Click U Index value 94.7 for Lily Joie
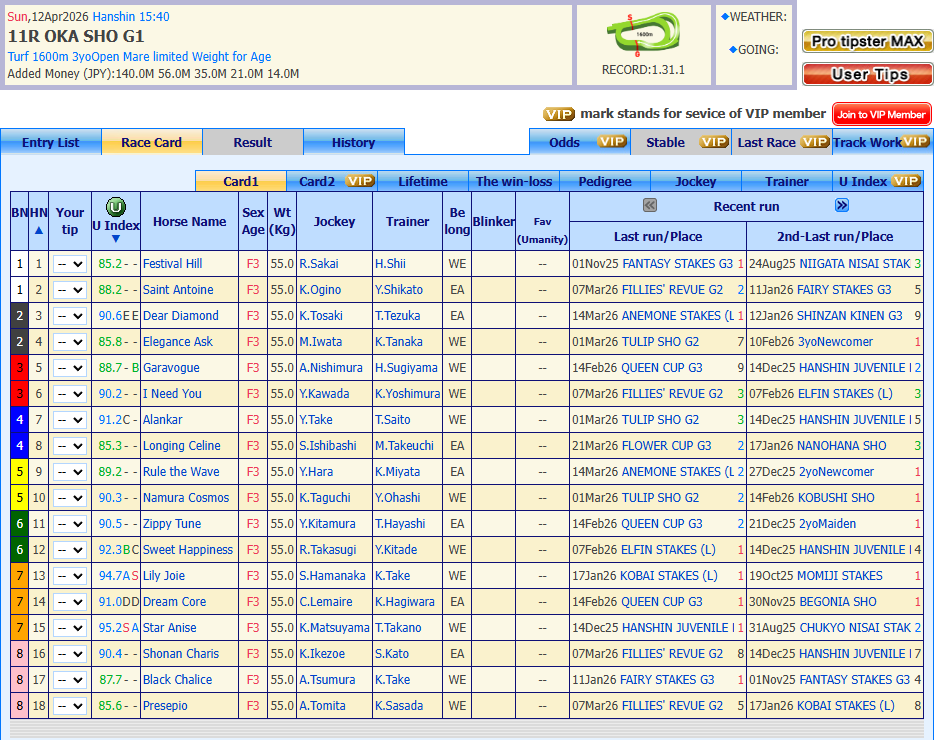The image size is (941, 740). click(x=110, y=576)
